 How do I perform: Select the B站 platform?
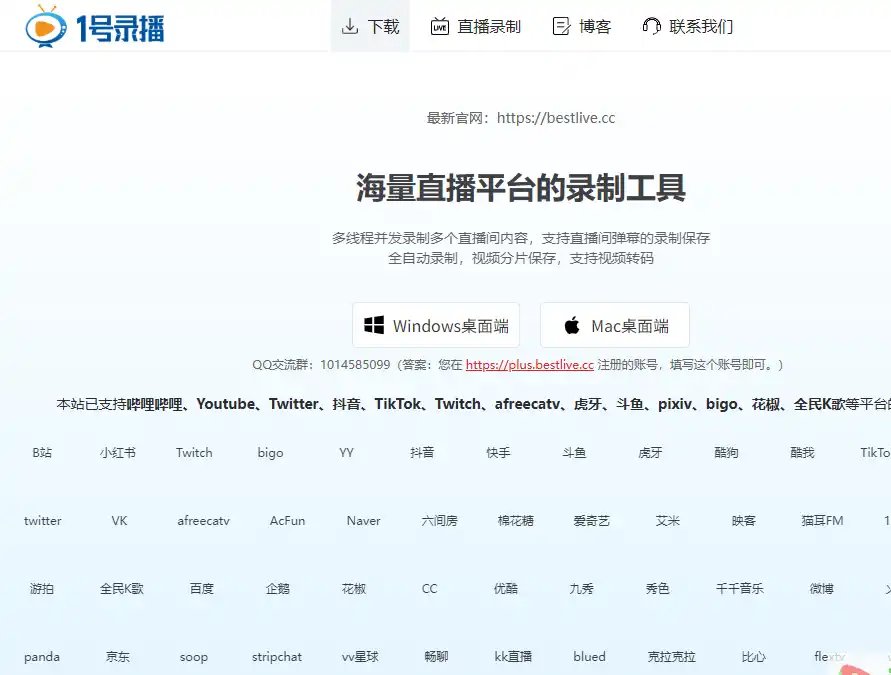(42, 453)
